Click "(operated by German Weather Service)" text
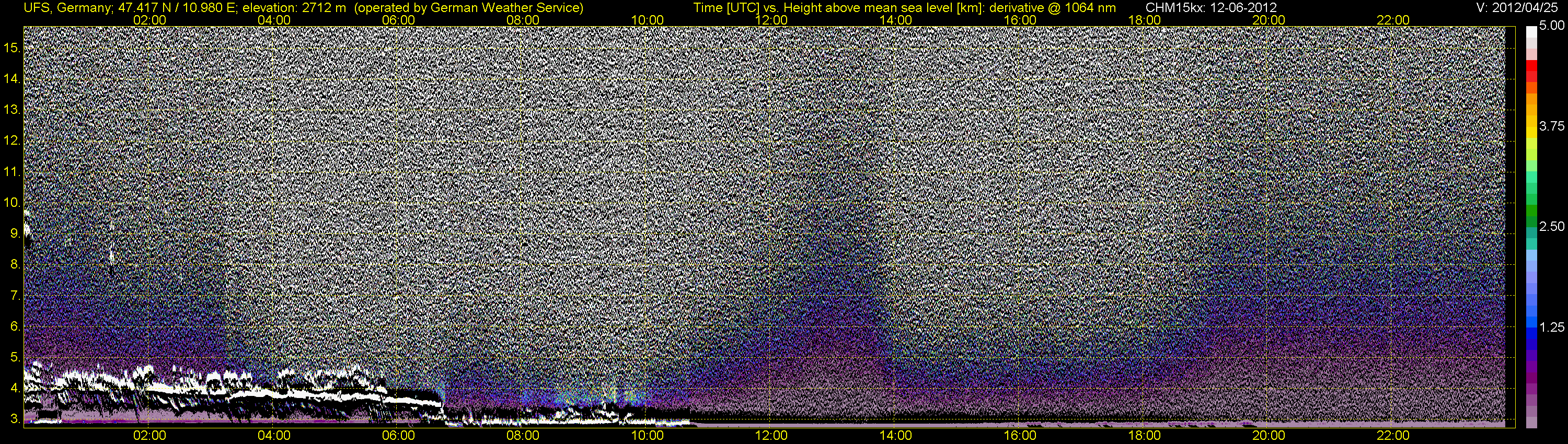1568x444 pixels. point(468,7)
